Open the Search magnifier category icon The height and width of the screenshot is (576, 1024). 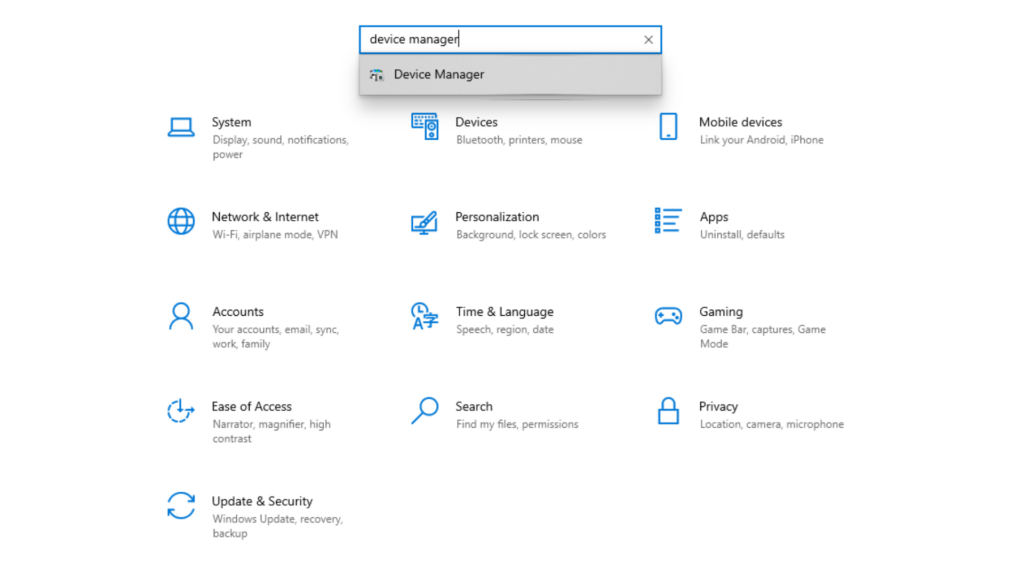[424, 411]
